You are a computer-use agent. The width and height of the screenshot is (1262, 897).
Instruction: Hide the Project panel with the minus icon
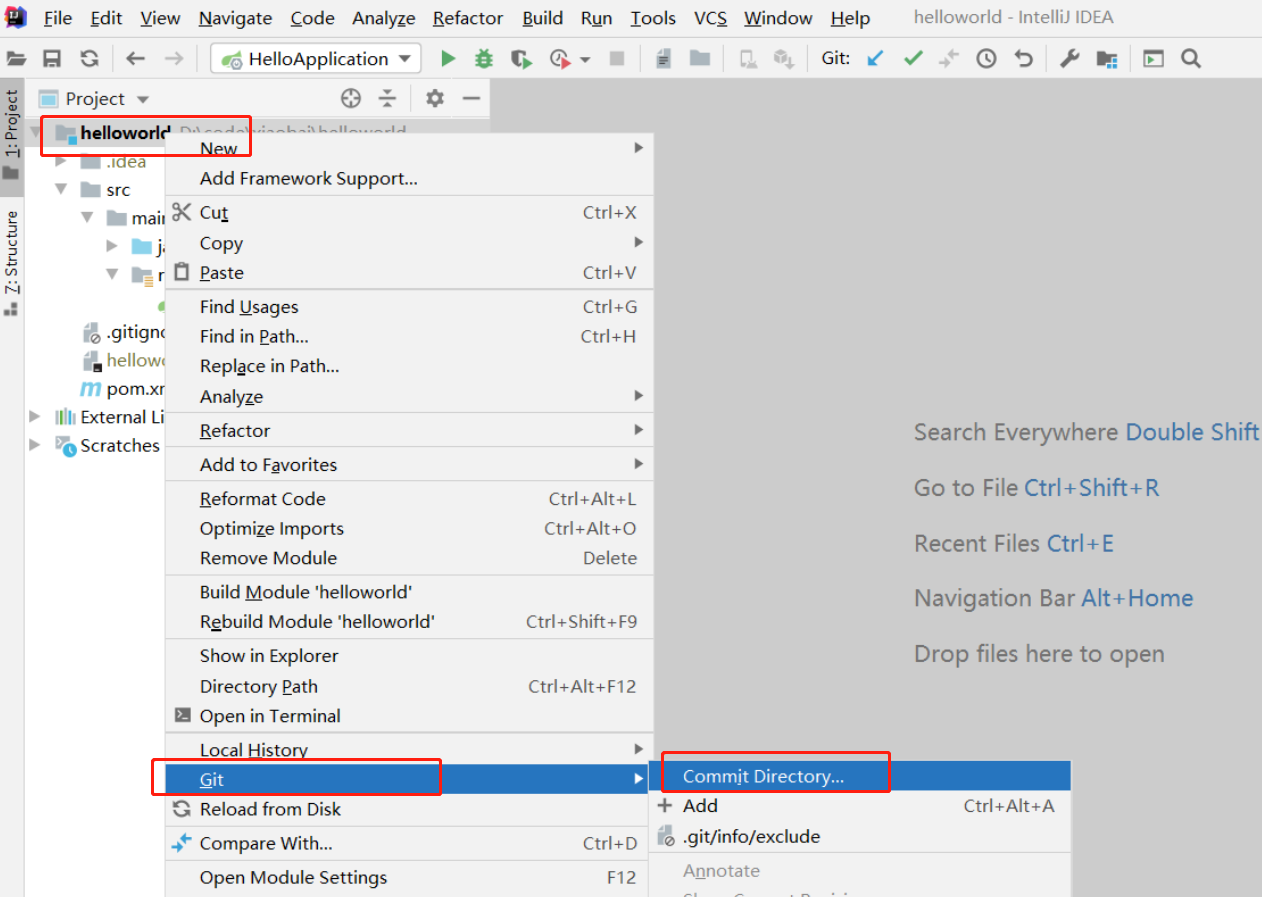[x=472, y=98]
